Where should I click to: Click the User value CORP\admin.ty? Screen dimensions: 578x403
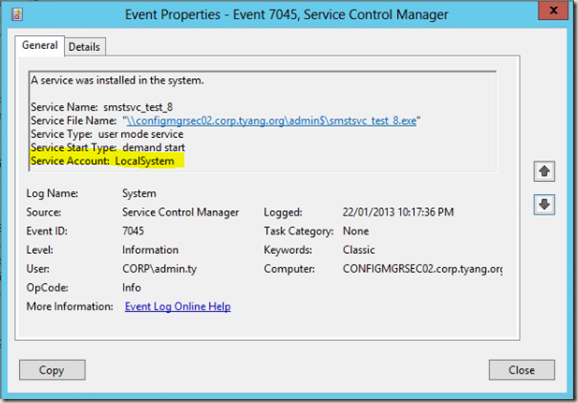click(160, 269)
